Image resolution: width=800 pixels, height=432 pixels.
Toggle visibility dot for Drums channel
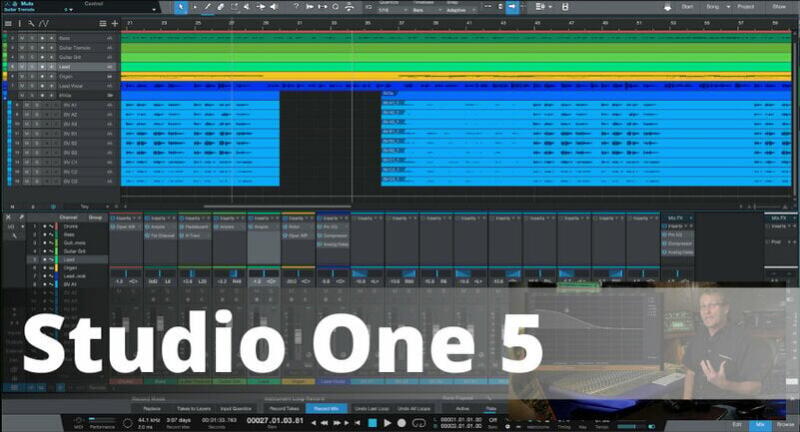pos(45,227)
